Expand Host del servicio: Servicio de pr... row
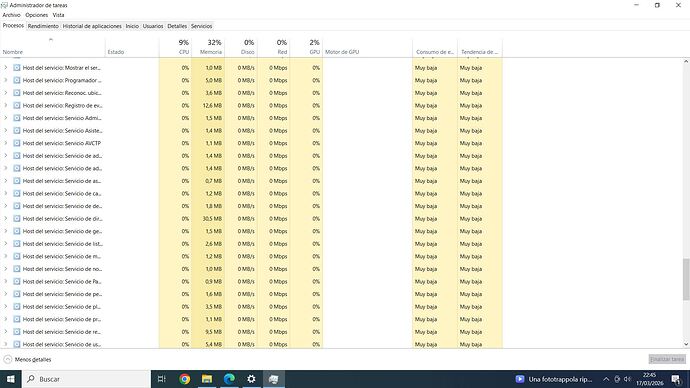Viewport: 690px width, 388px height. click(x=6, y=319)
